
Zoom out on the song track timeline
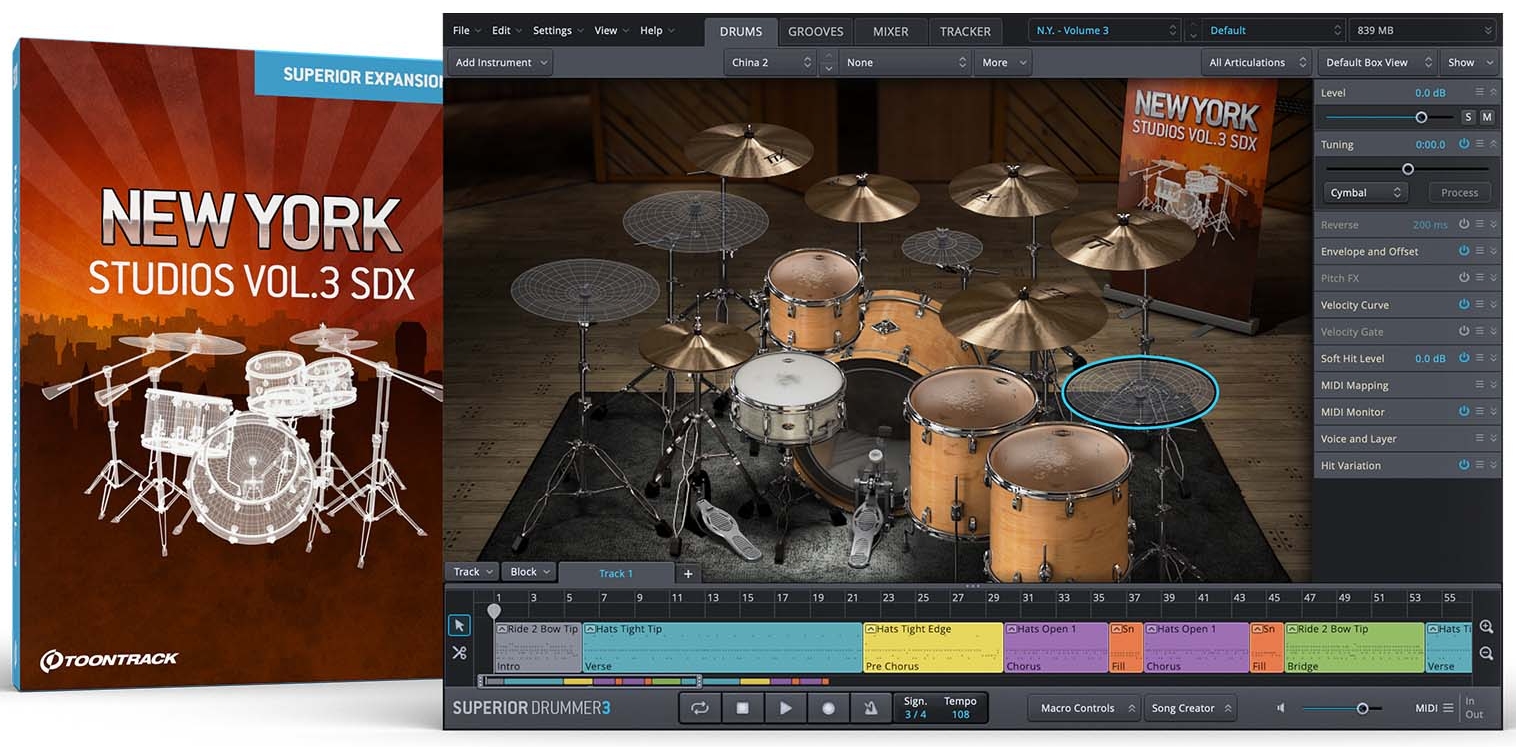[1486, 653]
